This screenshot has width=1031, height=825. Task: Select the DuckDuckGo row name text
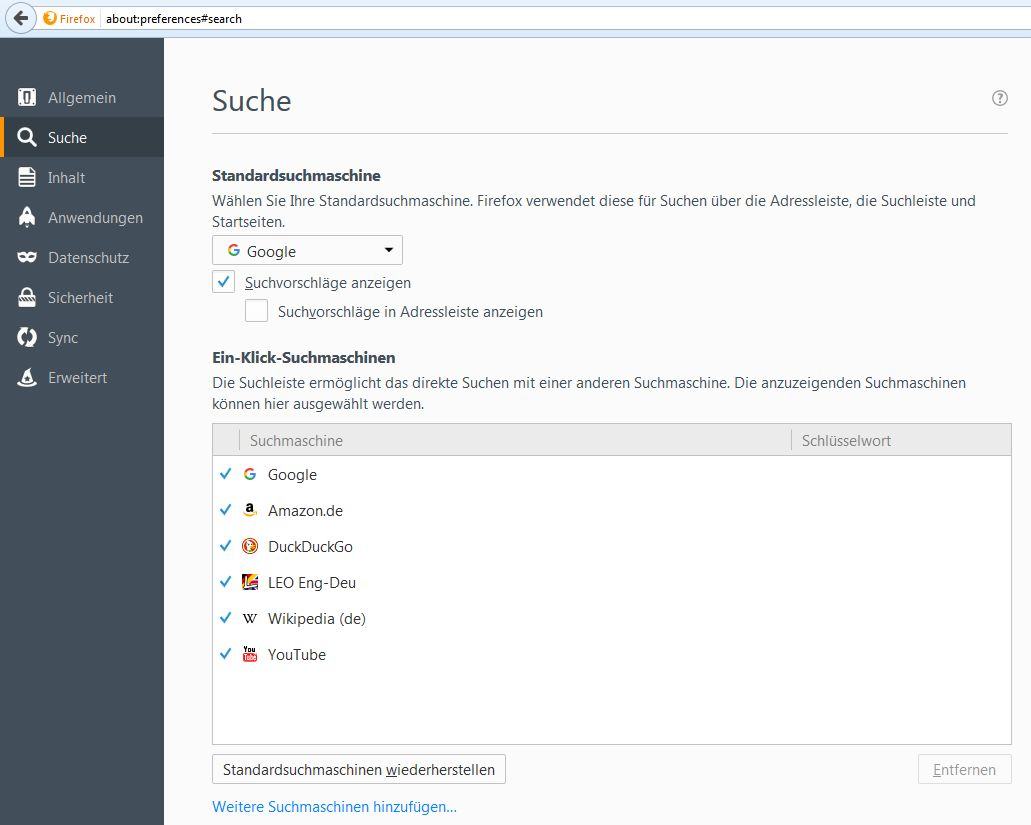[x=310, y=547]
